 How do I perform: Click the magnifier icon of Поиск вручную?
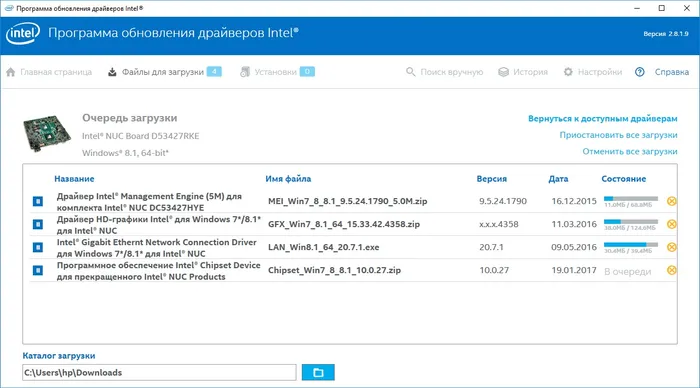[x=410, y=72]
